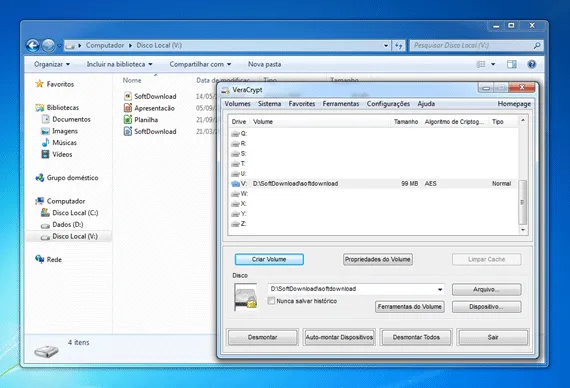Click the Dispositivo... button
Image resolution: width=570 pixels, height=388 pixels.
coord(486,307)
